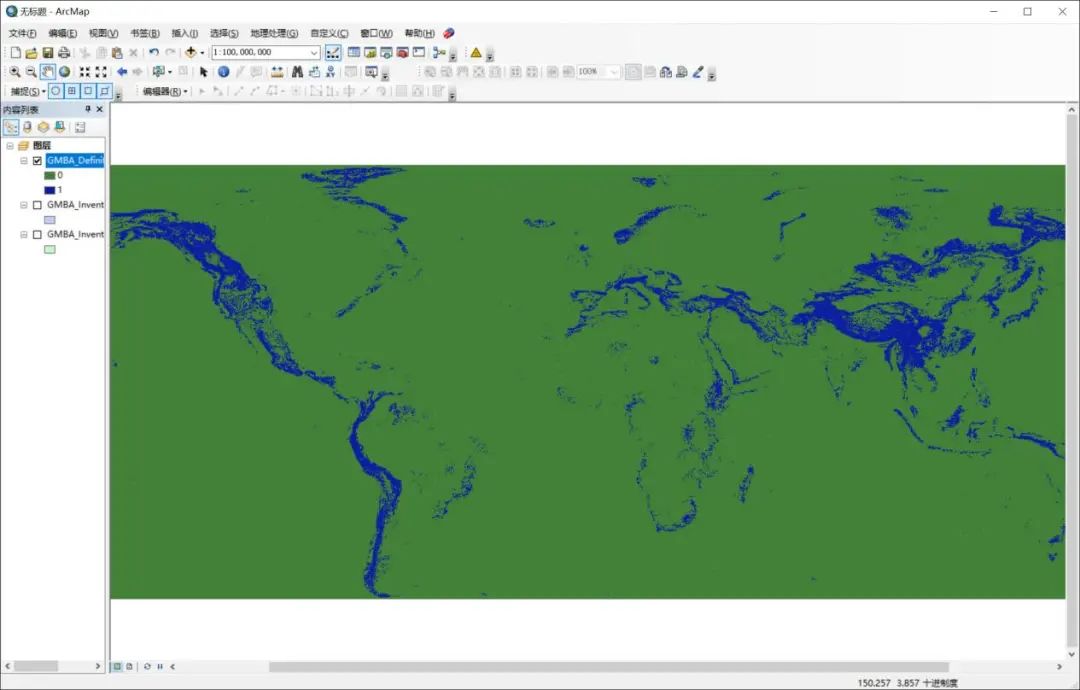1080x690 pixels.
Task: Open an existing map document
Action: (31, 52)
